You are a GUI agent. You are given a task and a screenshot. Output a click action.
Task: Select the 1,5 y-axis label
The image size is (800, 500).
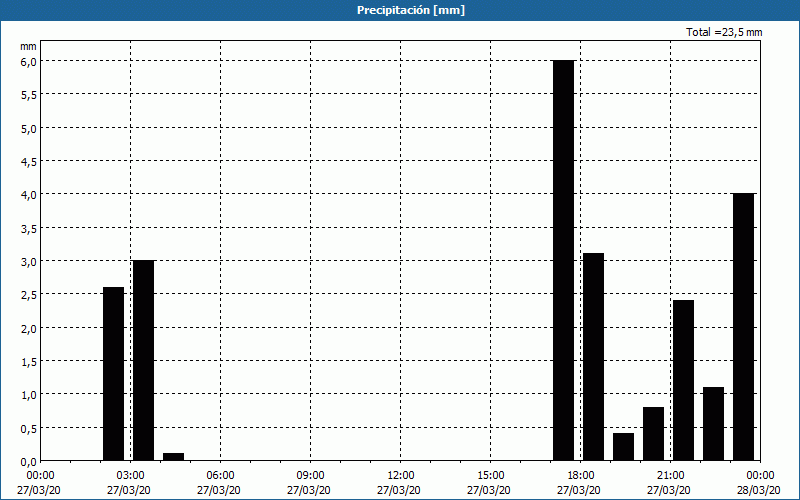click(x=29, y=362)
